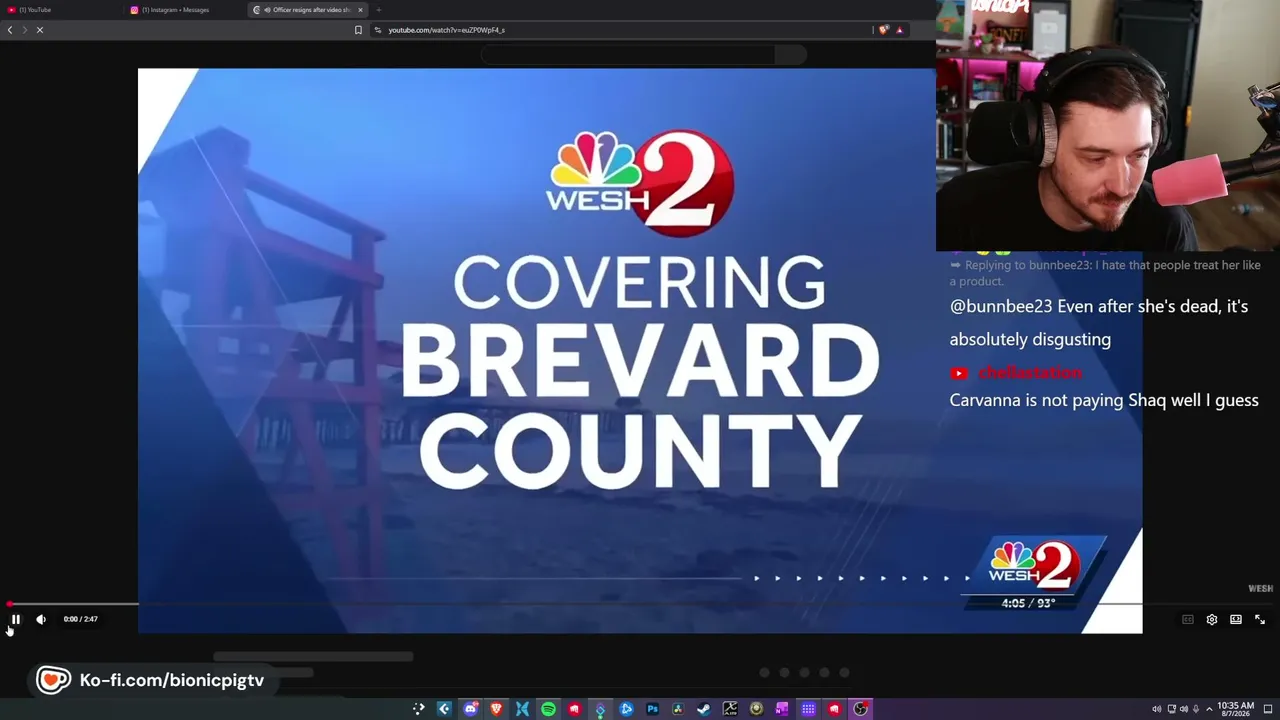The height and width of the screenshot is (720, 1280).
Task: Go back to previous page
Action: [10, 30]
